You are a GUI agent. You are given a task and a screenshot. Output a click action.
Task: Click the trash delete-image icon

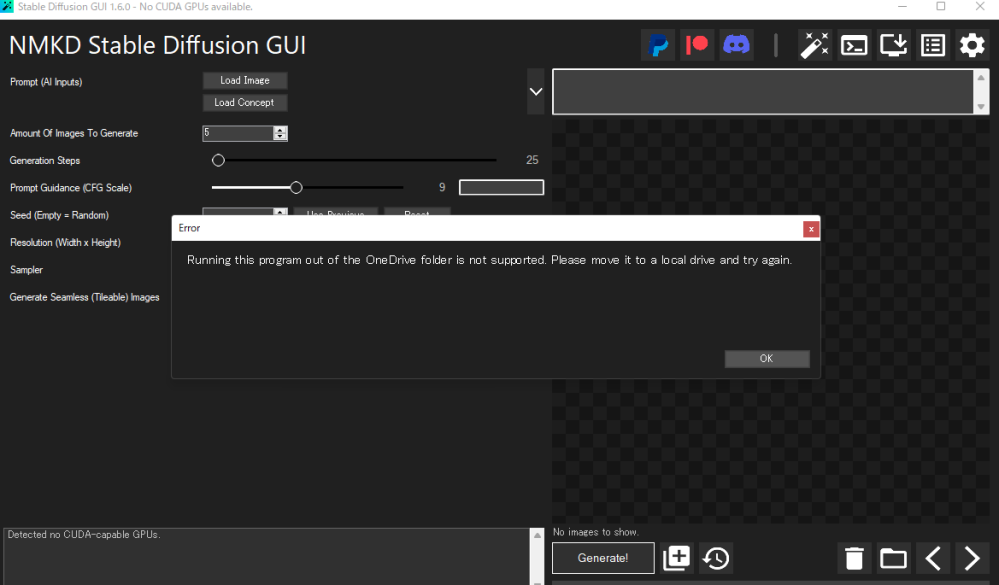(x=854, y=558)
